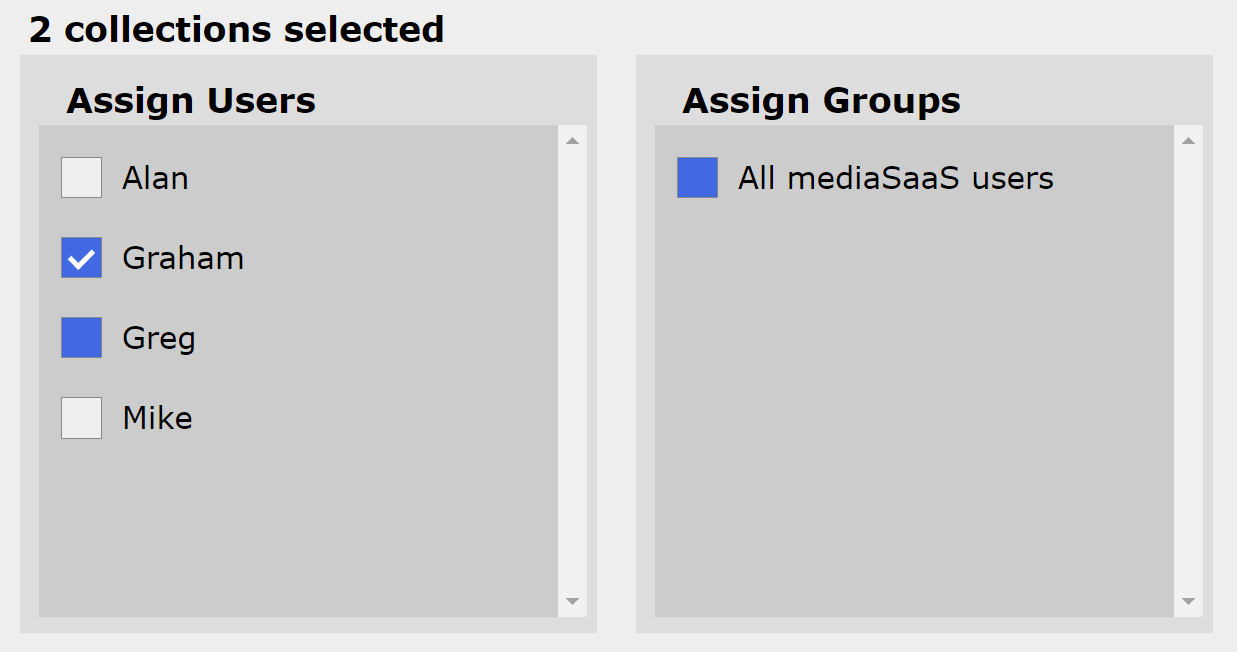Toggle the All mediaSaaS users group checkbox
1237x652 pixels.
tap(697, 178)
